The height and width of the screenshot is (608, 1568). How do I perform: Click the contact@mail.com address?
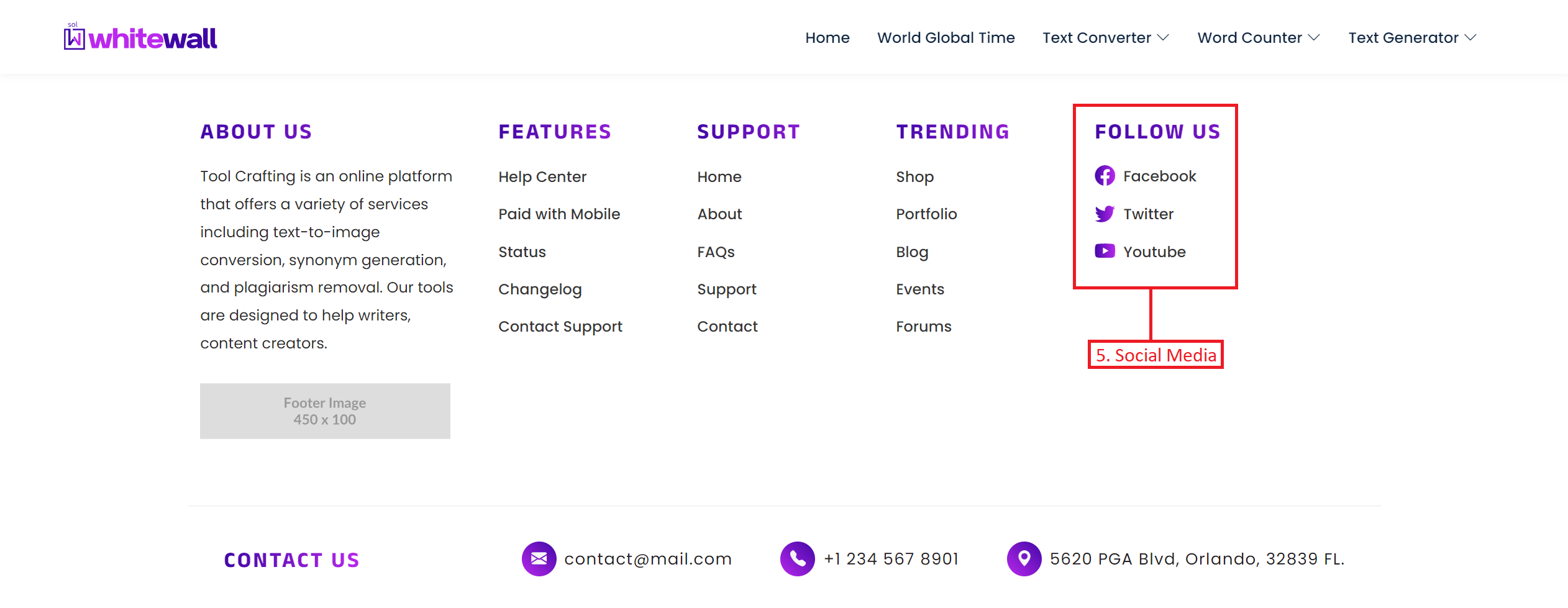(x=648, y=559)
